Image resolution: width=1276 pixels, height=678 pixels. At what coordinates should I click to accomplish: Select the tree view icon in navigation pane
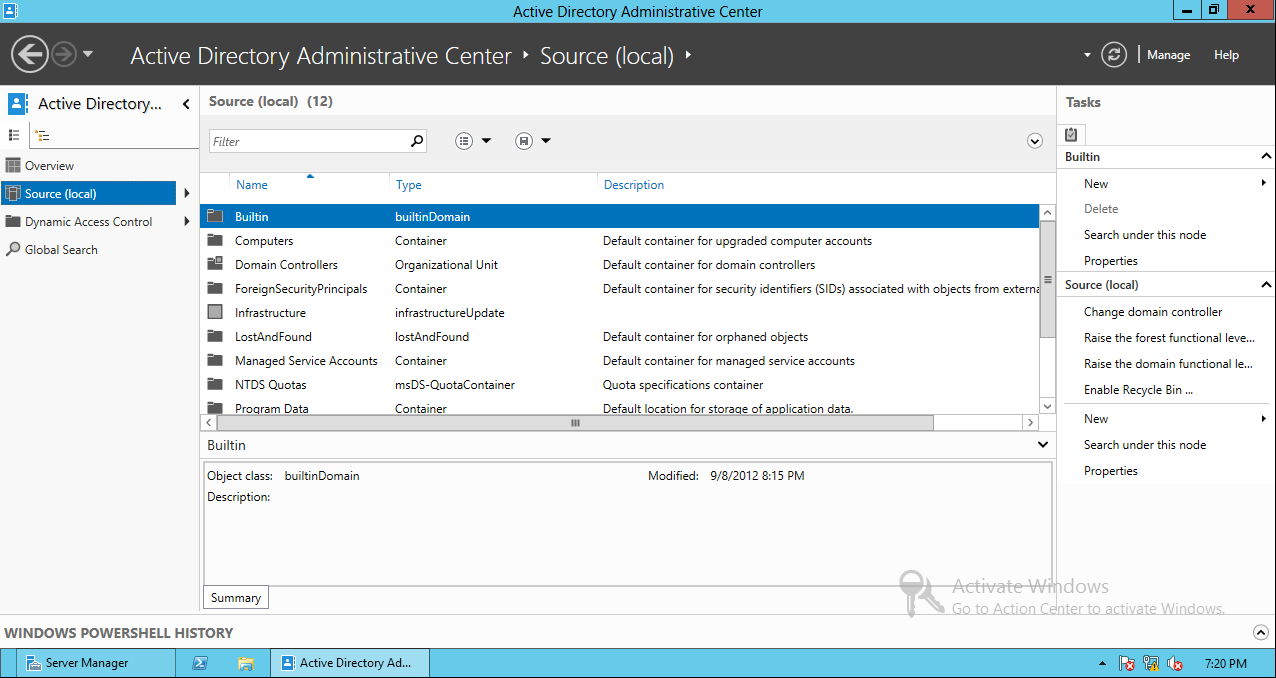point(40,134)
